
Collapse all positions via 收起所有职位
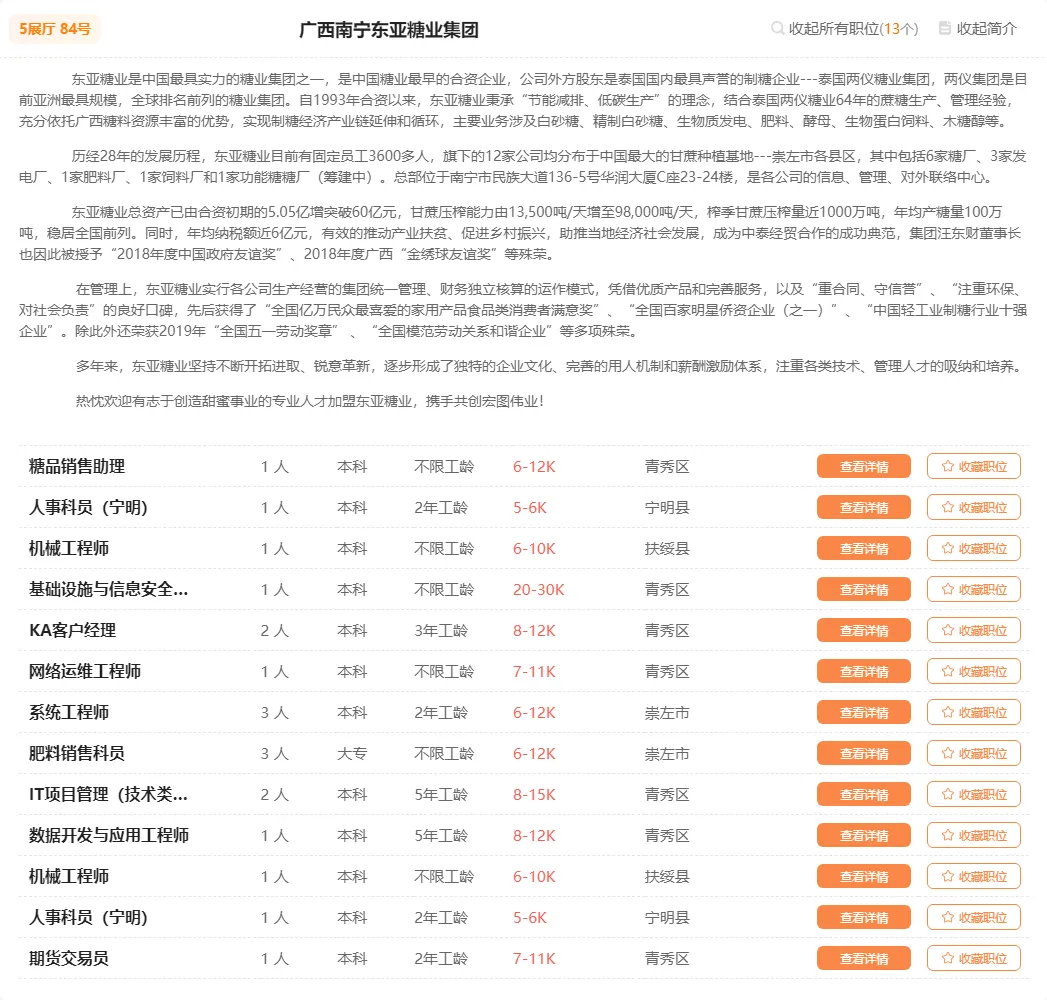[845, 29]
